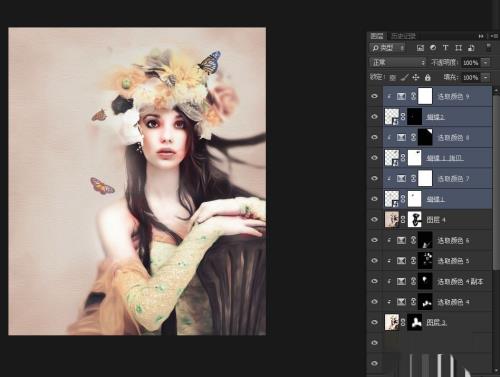Collapse the Layers panel with double-arrow icon

click(x=481, y=36)
